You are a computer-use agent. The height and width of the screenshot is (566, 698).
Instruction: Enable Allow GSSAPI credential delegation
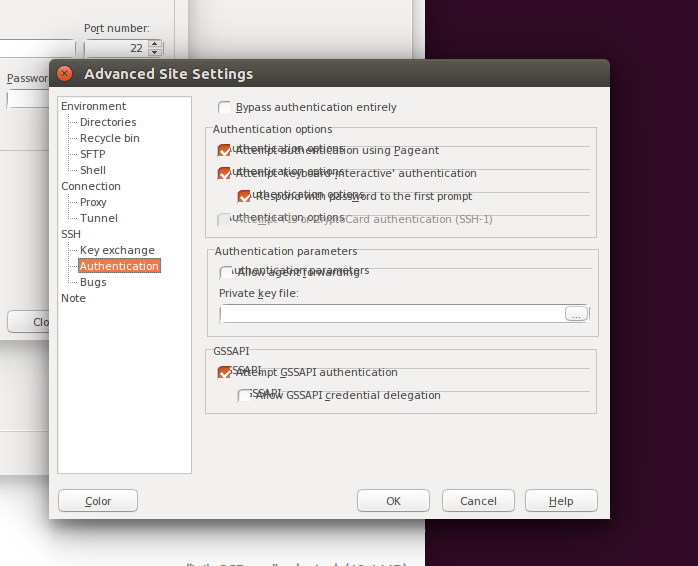pyautogui.click(x=245, y=396)
